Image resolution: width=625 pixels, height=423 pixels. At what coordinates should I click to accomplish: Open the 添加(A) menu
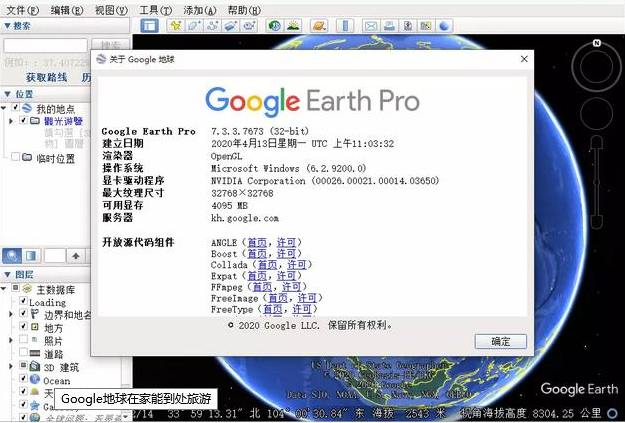click(x=200, y=10)
